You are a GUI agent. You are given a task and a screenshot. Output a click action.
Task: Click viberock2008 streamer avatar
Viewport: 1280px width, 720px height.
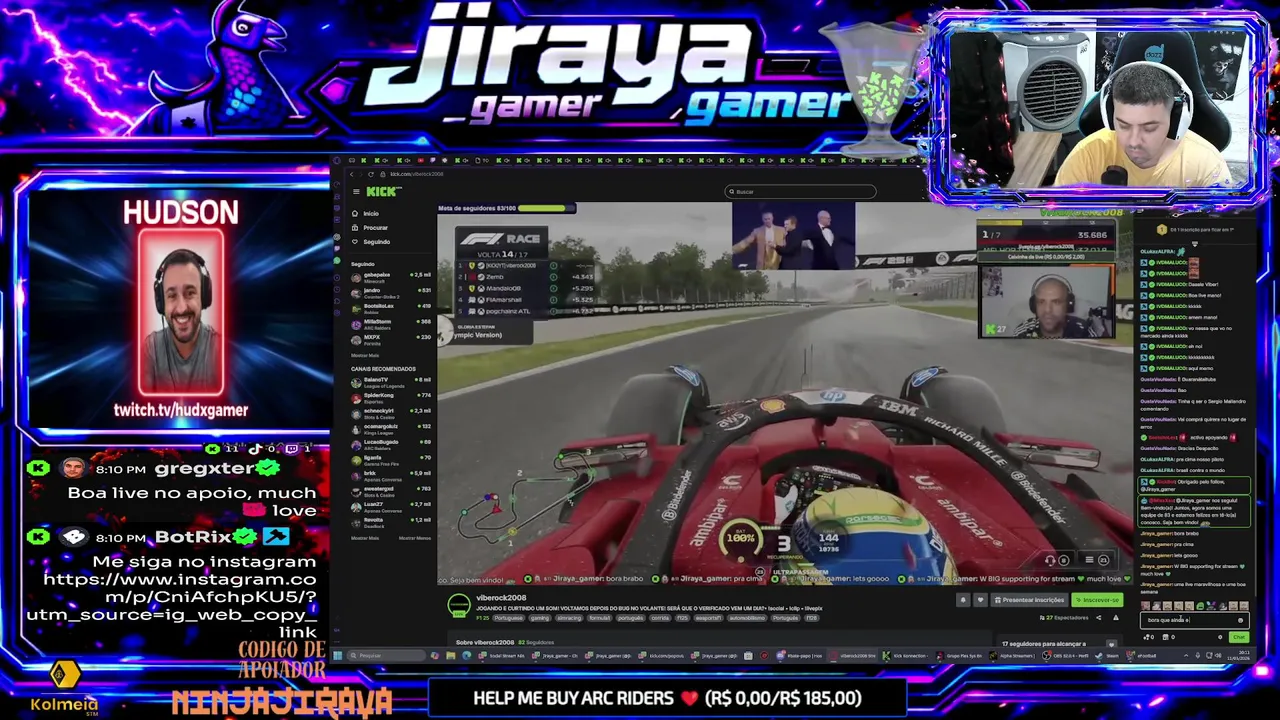pos(459,605)
